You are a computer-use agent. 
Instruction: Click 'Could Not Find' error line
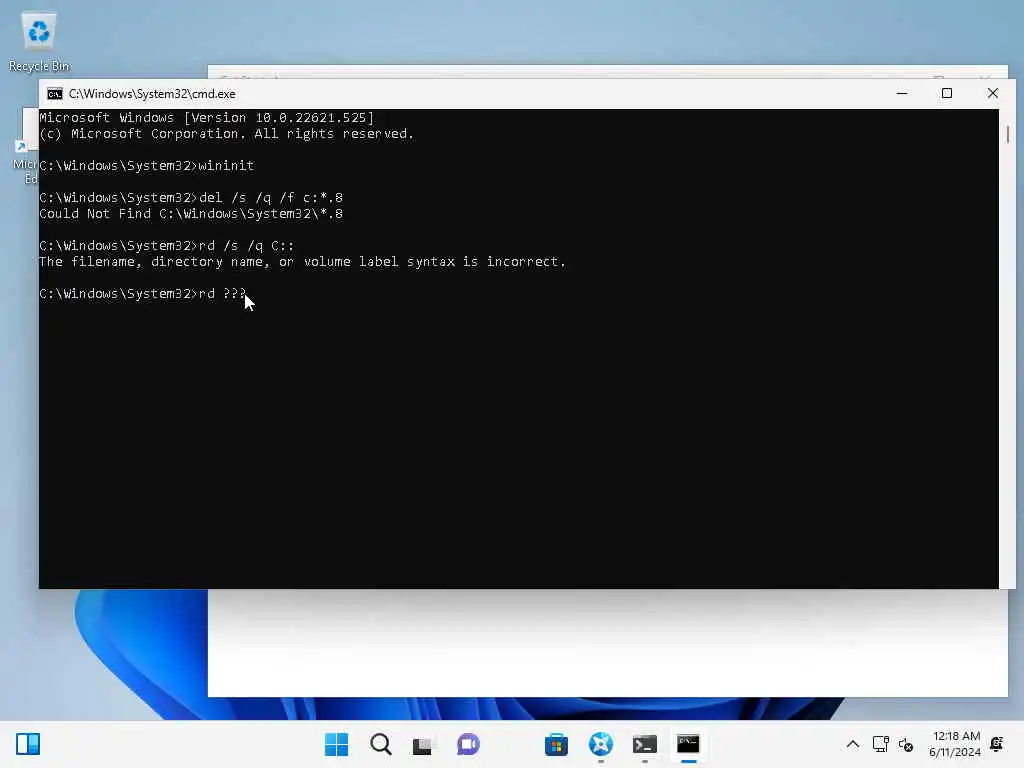click(x=191, y=214)
